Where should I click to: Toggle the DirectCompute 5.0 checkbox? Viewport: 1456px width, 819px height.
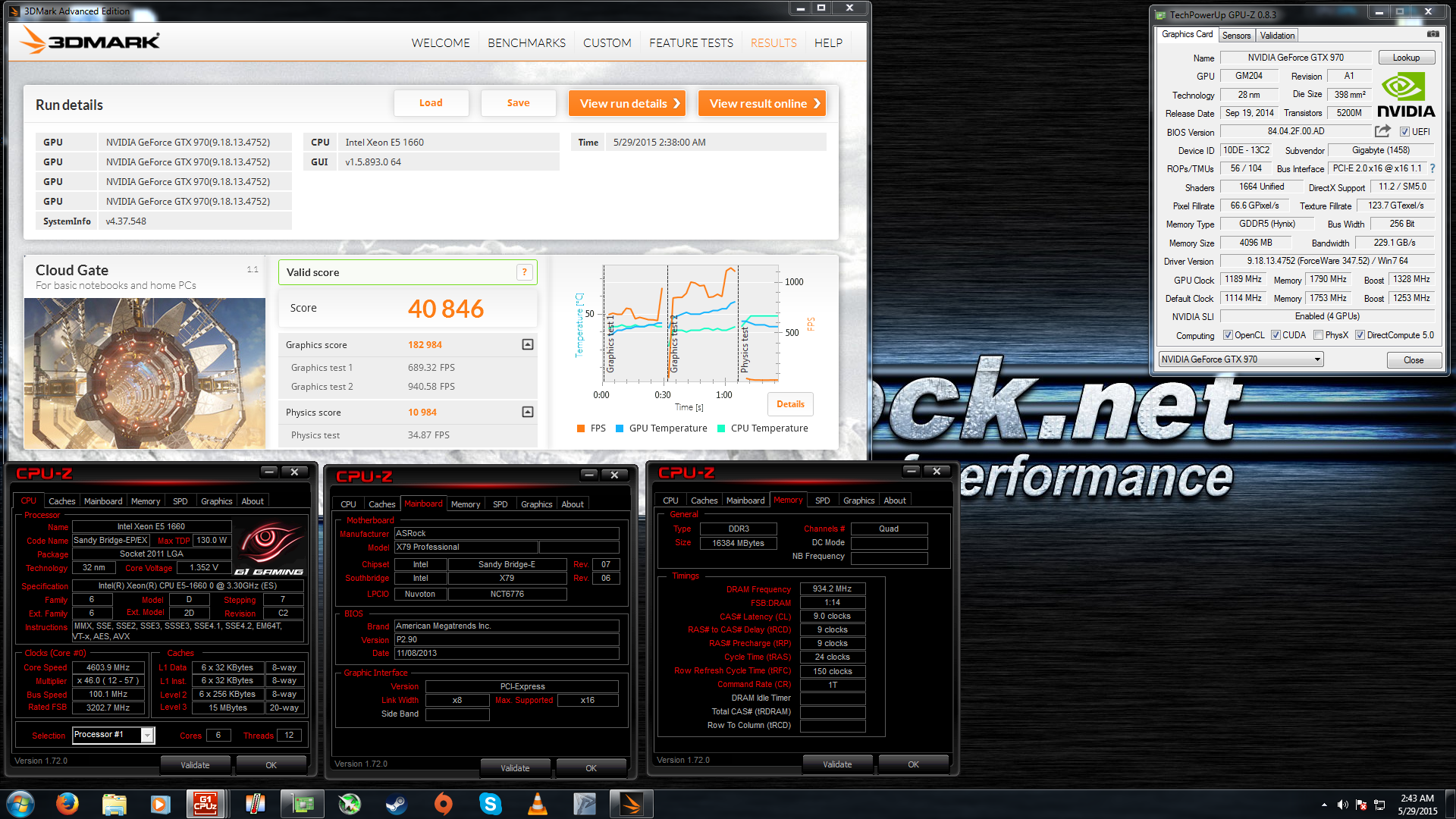(1360, 335)
